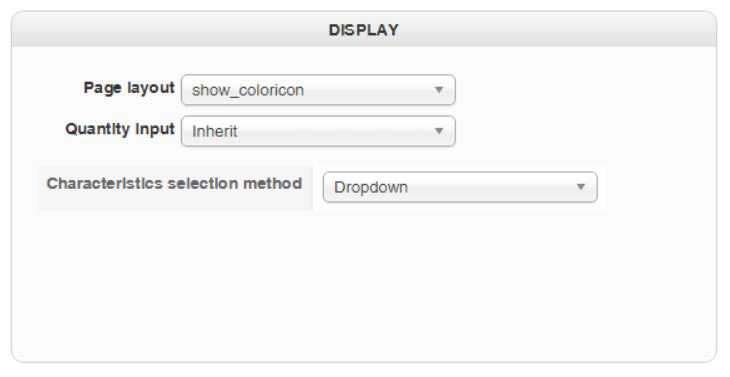Click the Page layout label
Viewport: 730px width, 377px height.
tap(129, 88)
